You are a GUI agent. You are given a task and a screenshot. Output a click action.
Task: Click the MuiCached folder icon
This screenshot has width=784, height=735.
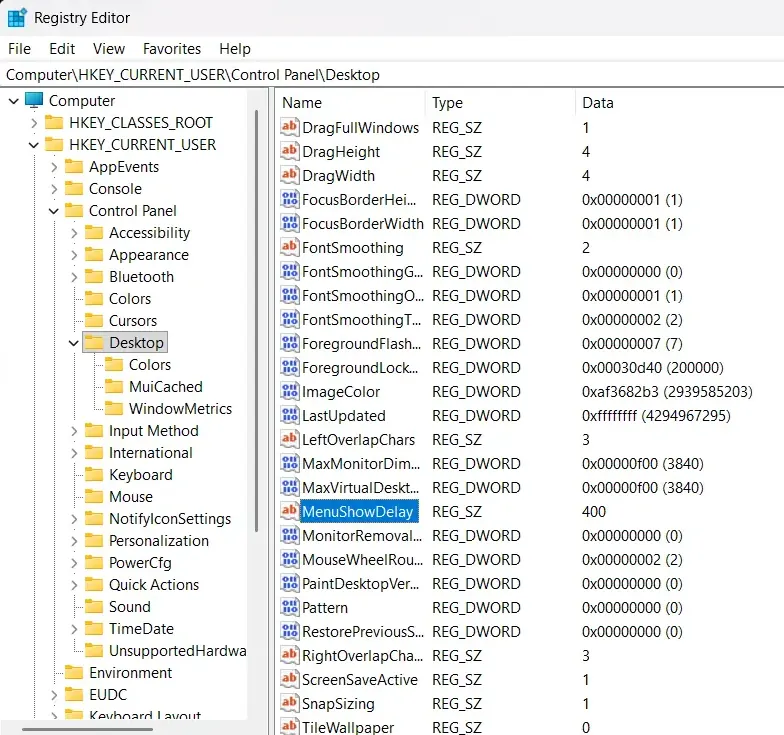pos(114,386)
